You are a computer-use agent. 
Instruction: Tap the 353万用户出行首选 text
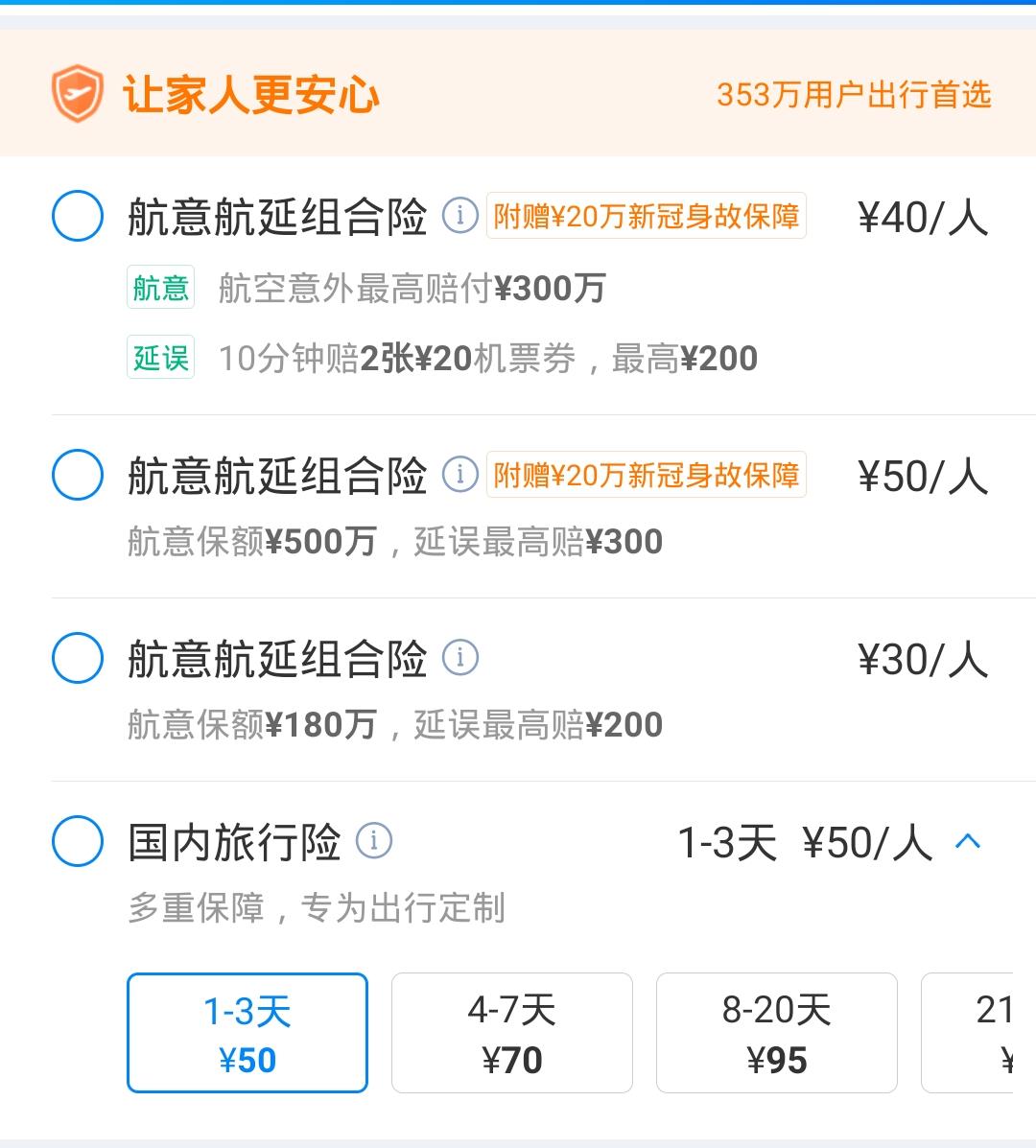tap(854, 94)
